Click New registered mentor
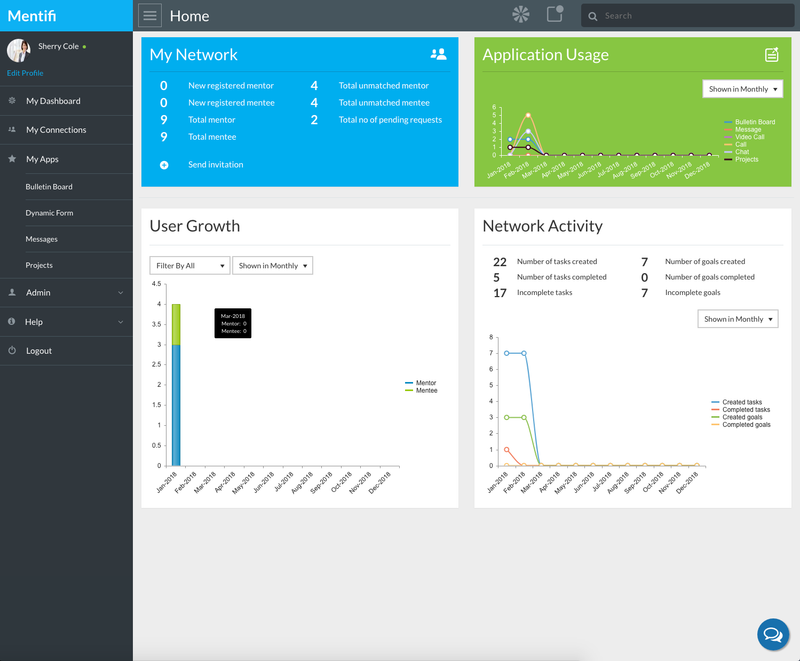This screenshot has width=800, height=661. [x=231, y=85]
